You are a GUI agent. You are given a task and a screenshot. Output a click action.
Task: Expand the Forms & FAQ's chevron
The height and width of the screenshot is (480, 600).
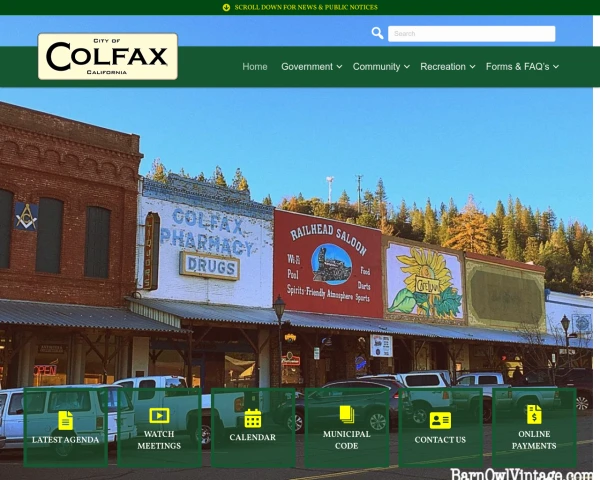(x=556, y=67)
